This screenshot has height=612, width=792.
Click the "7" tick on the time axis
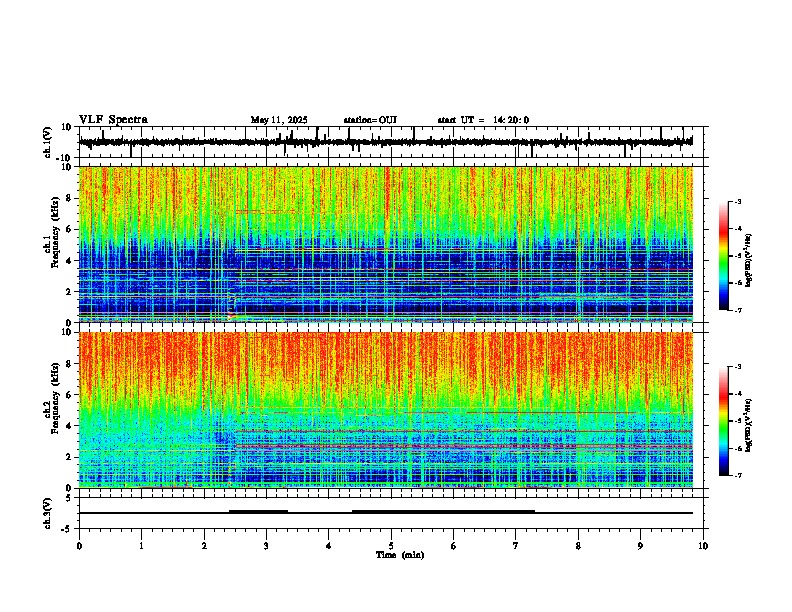pyautogui.click(x=516, y=546)
